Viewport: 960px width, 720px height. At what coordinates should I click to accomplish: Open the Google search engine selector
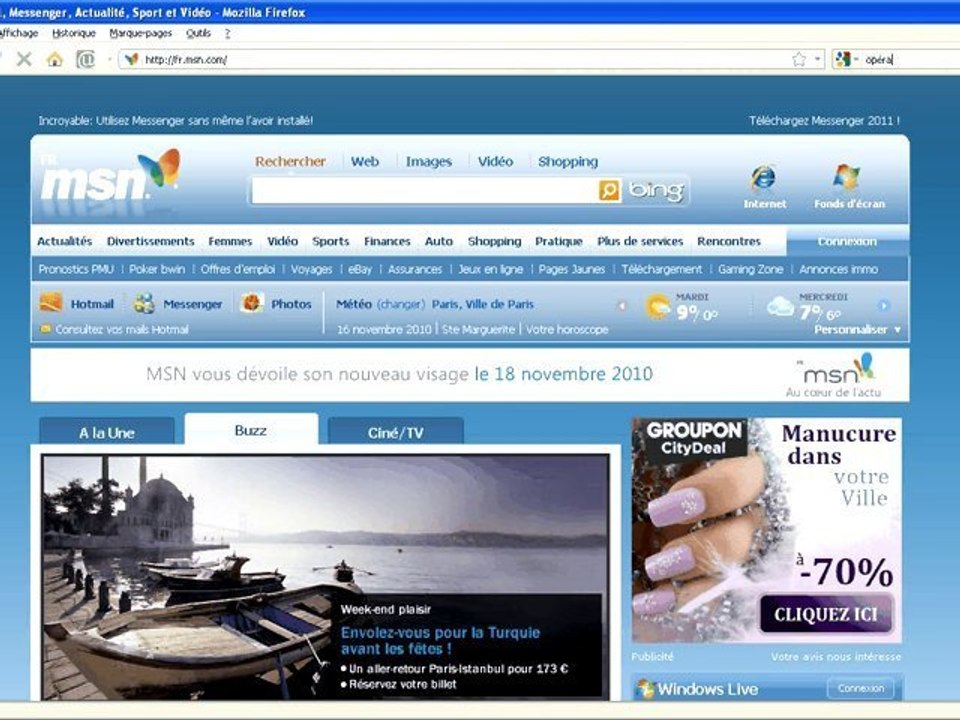846,59
